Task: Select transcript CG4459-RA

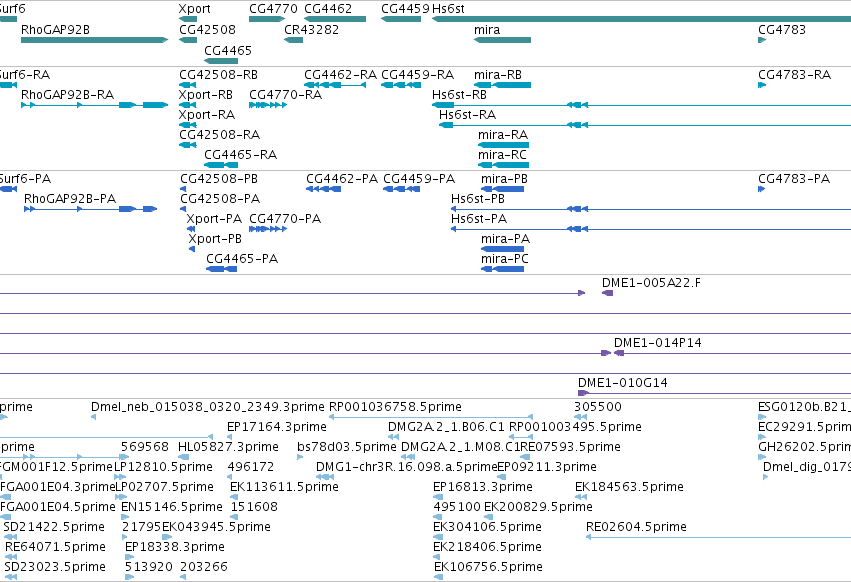Action: pos(401,85)
